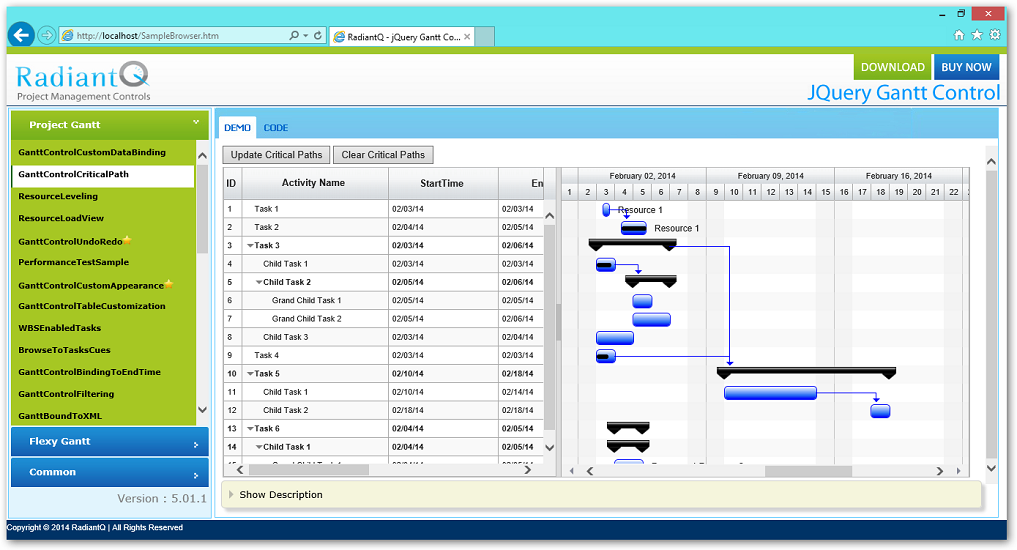Open GanttBoundToXML sample
The height and width of the screenshot is (550, 1017).
coord(60,416)
